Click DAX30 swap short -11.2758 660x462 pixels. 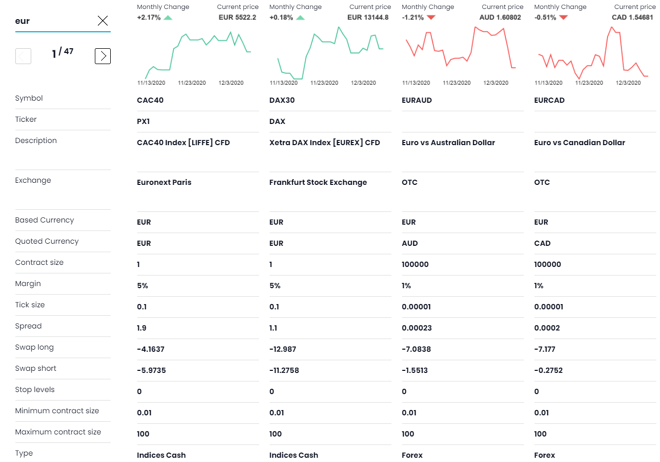[x=284, y=370]
